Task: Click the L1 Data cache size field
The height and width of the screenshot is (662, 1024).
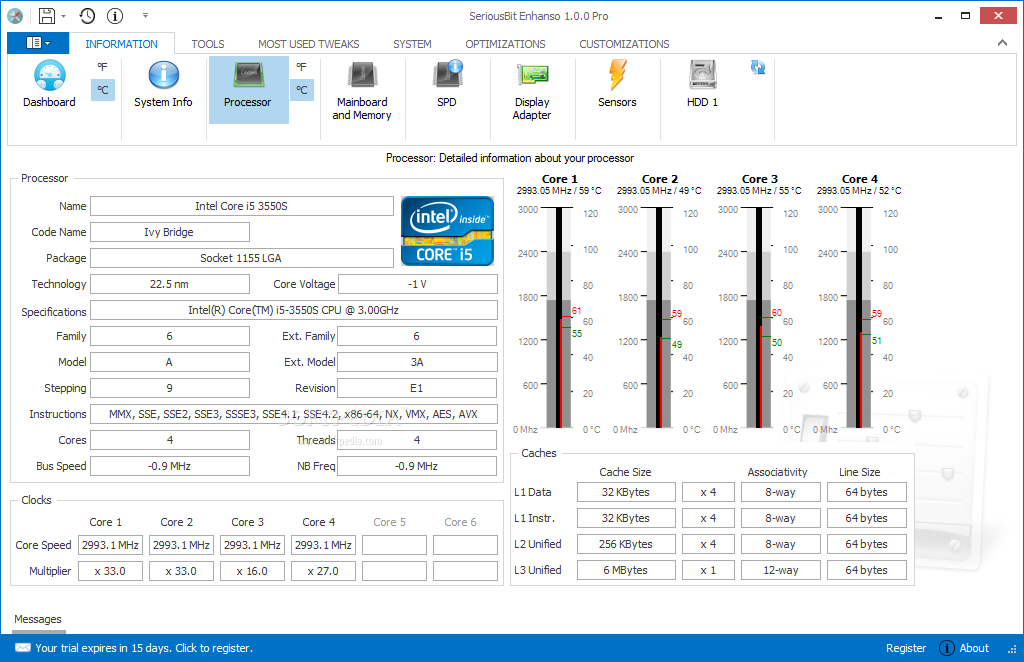Action: (626, 492)
